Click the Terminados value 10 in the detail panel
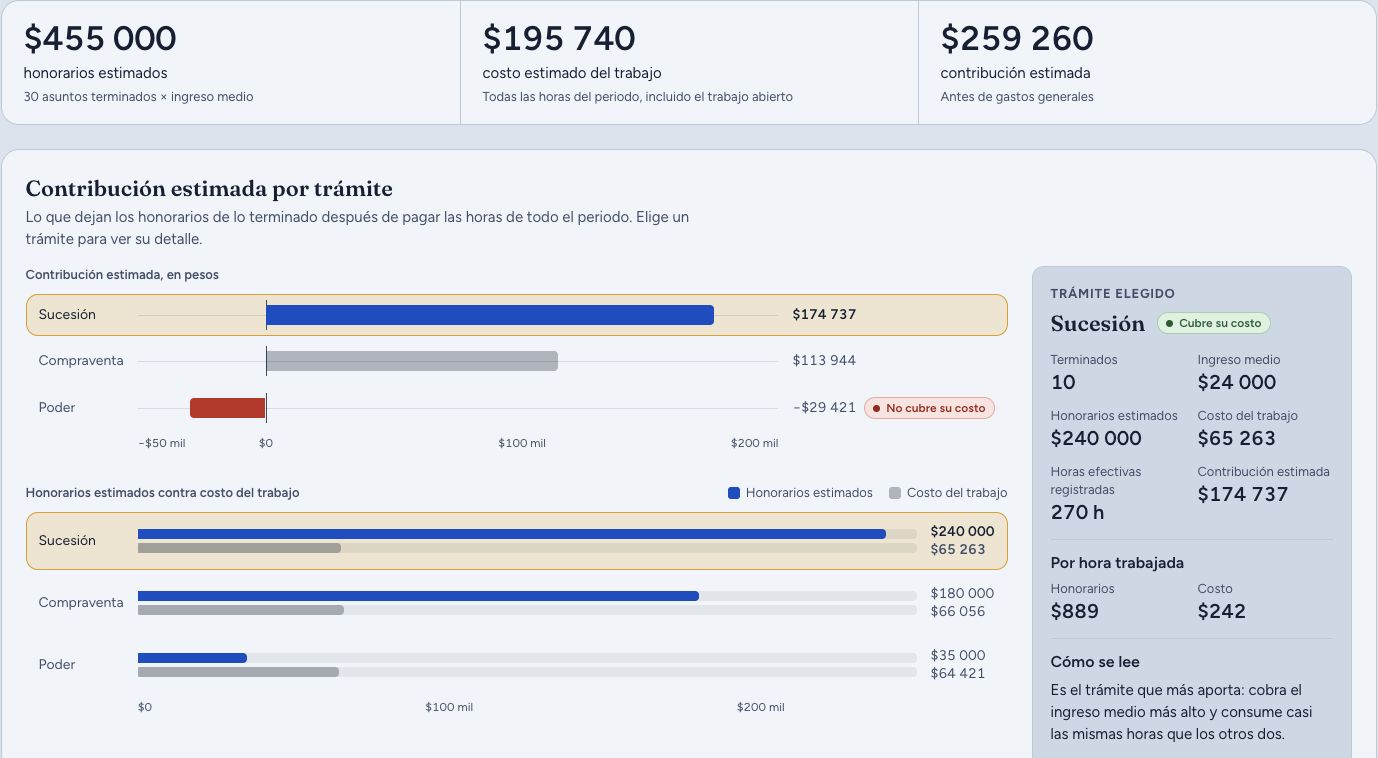 (x=1063, y=382)
